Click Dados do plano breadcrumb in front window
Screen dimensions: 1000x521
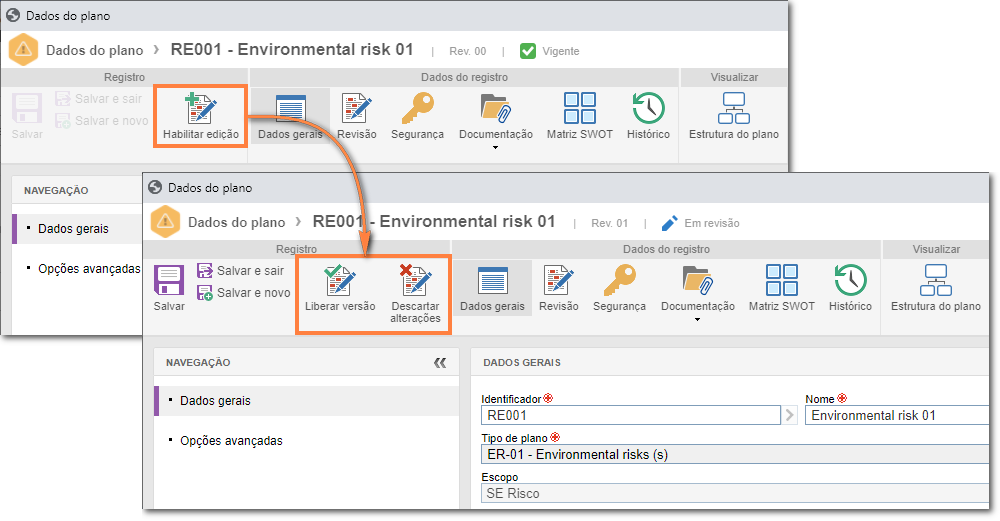pos(236,223)
